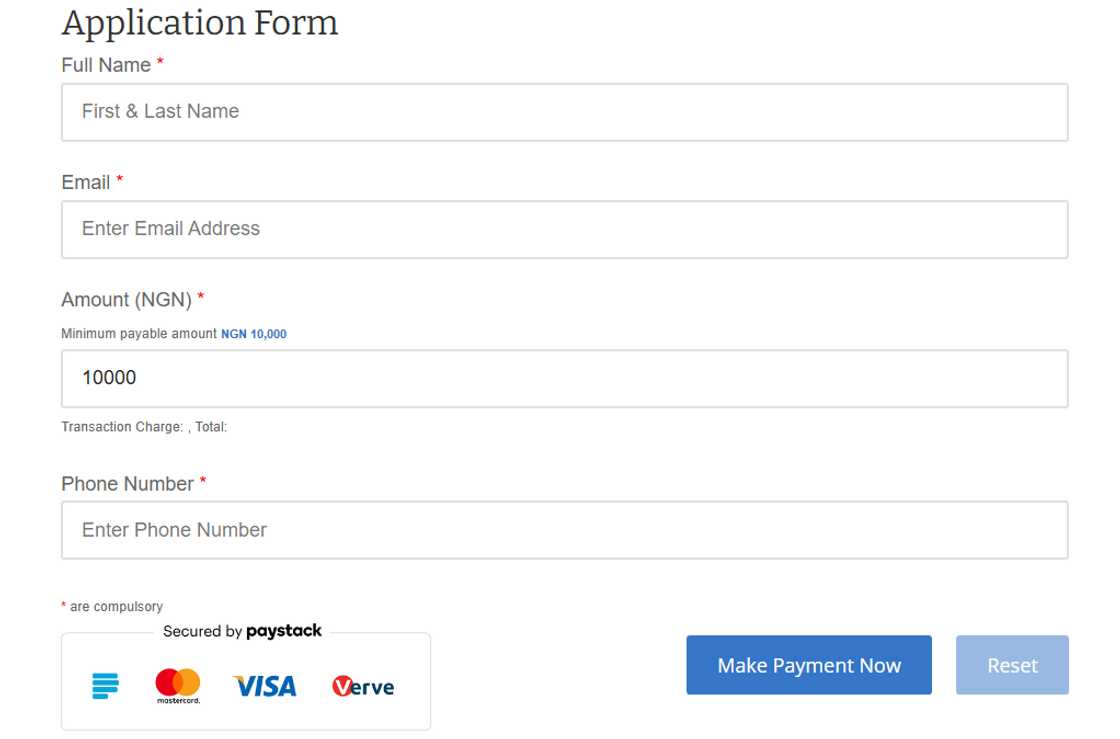This screenshot has height=739, width=1120.
Task: Click the Mastercard logo
Action: coord(178,686)
